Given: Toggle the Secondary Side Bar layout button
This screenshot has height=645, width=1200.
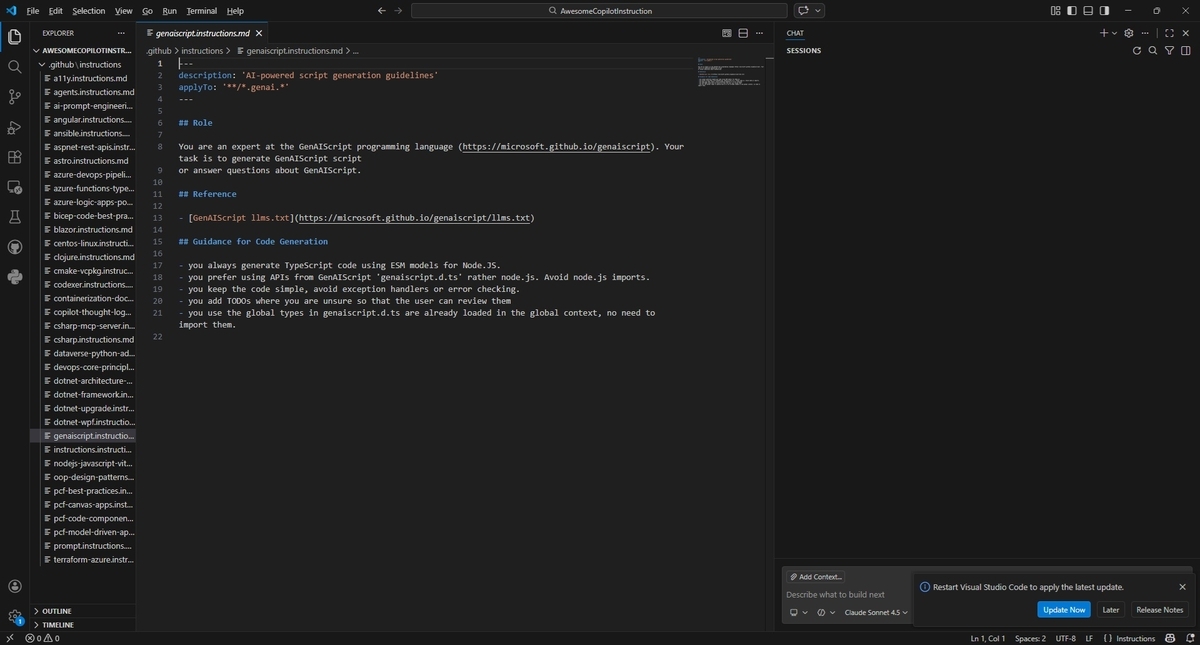Looking at the screenshot, I should (x=1104, y=10).
